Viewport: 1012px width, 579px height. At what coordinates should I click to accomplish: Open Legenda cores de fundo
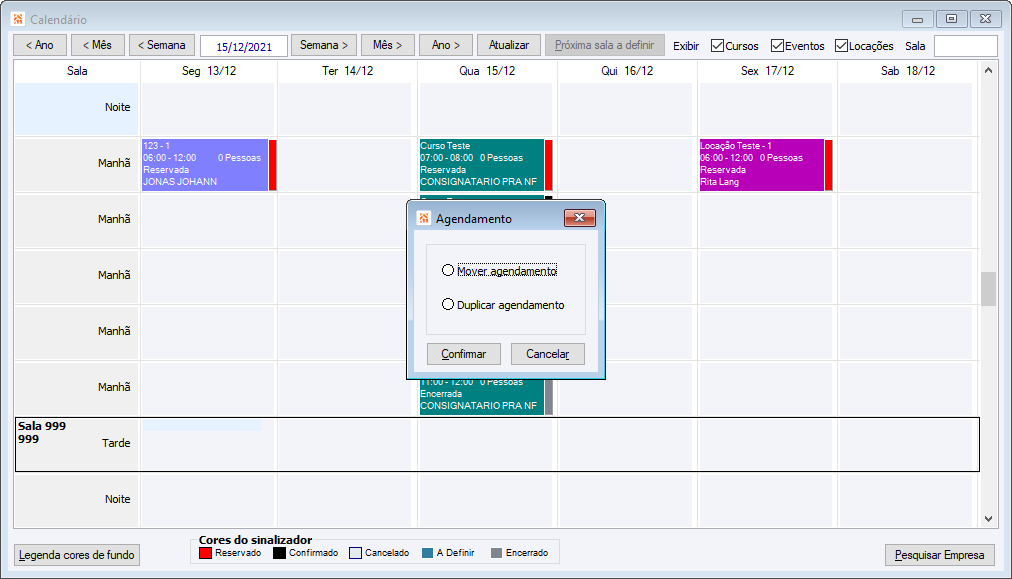click(x=77, y=555)
